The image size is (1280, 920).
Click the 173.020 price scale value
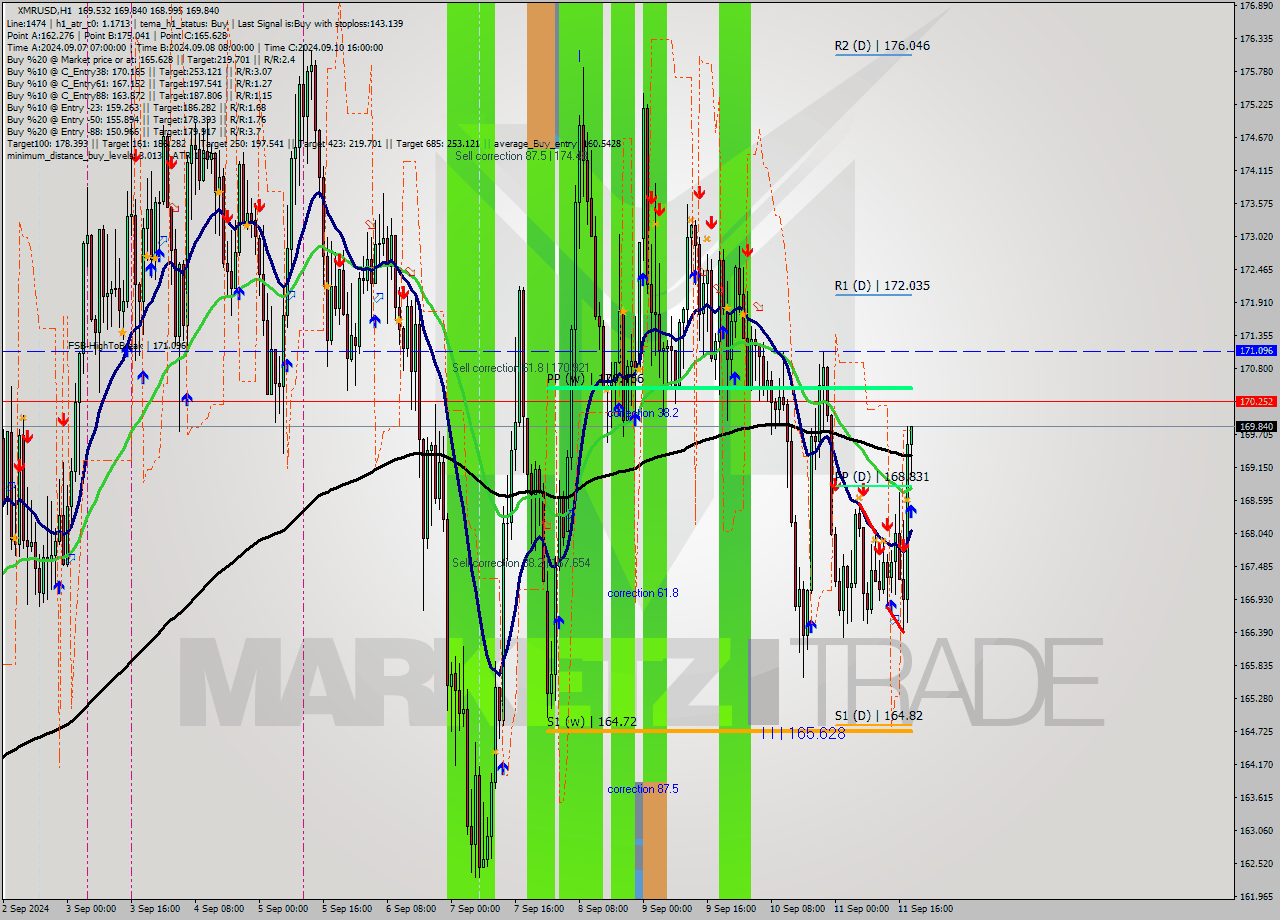pyautogui.click(x=1255, y=237)
